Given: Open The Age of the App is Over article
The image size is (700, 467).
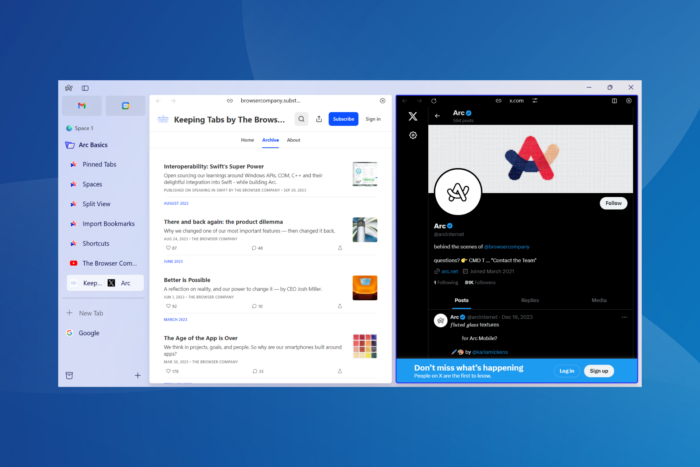Looking at the screenshot, I should coord(200,338).
